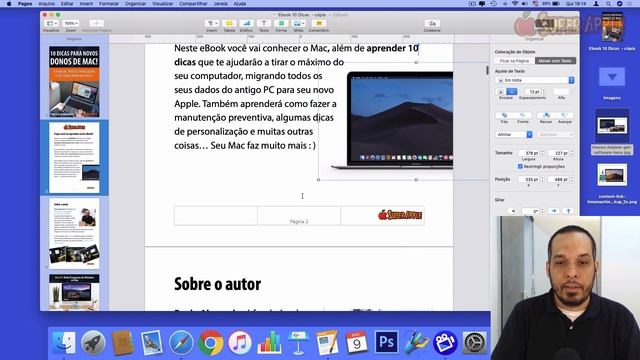Select the cover page thumbnail in sidebar
Viewport: 640px width, 360px height.
point(74,82)
